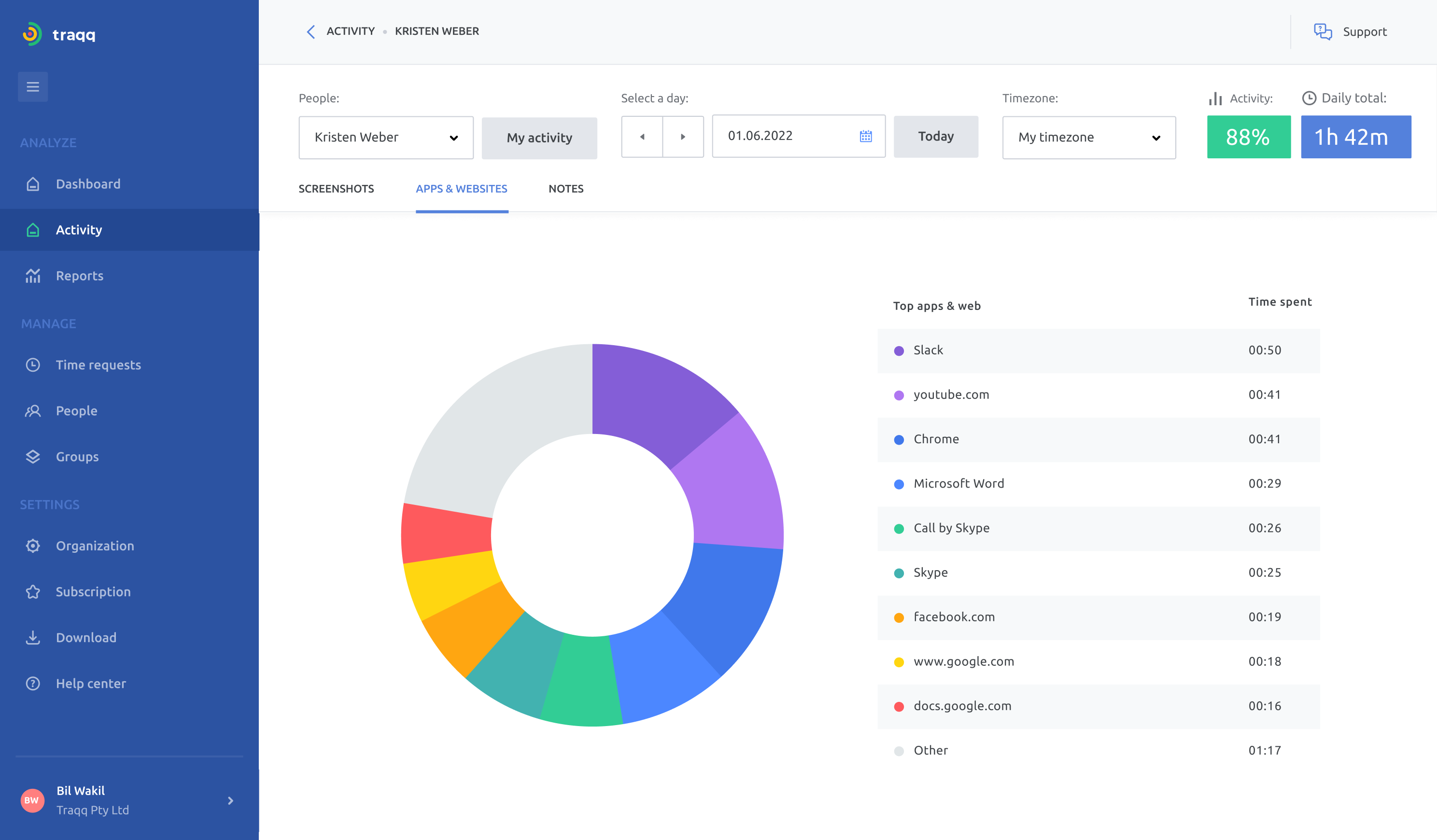The width and height of the screenshot is (1437, 840).
Task: Expand the Bil Wakil account chevron
Action: [230, 800]
